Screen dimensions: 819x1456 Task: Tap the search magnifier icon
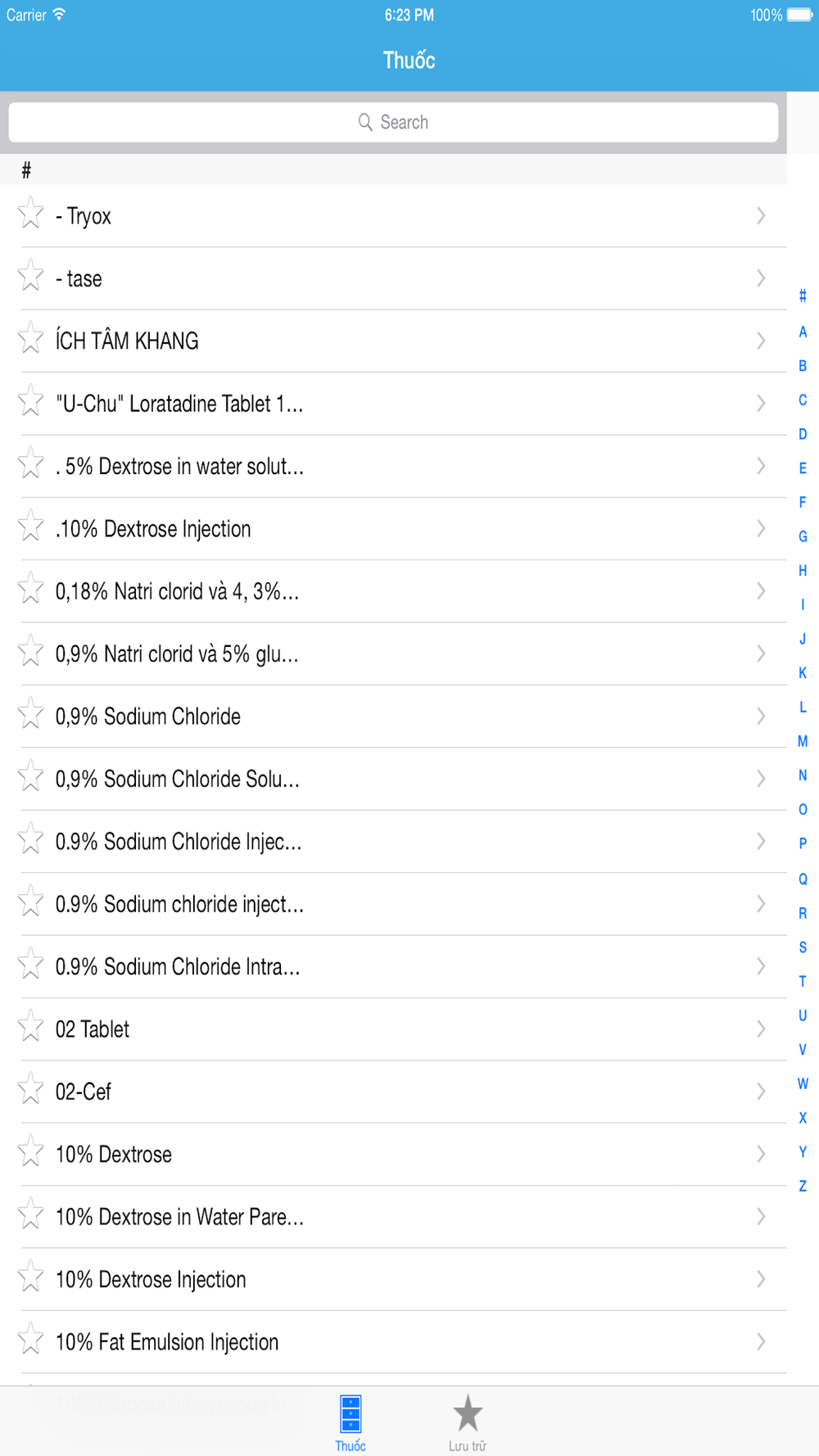[365, 122]
